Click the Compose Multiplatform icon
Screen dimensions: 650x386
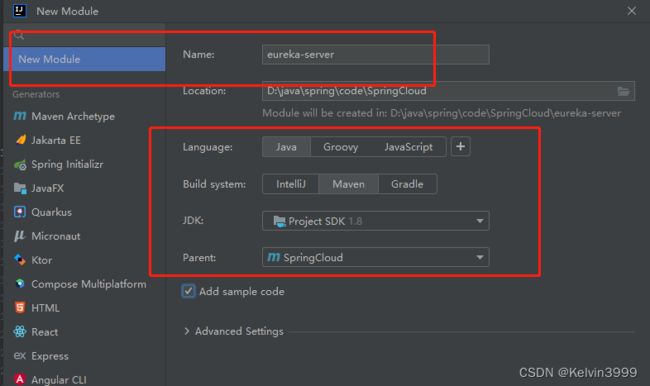click(x=19, y=284)
